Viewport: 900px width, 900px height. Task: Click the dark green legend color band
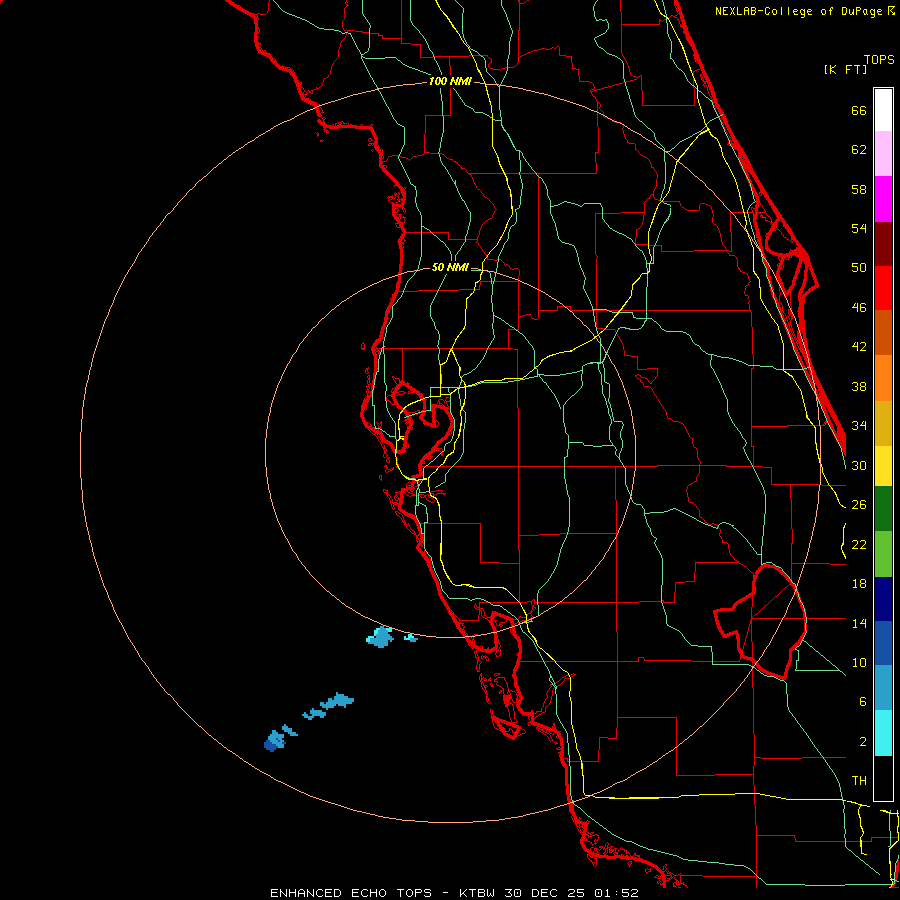(883, 509)
